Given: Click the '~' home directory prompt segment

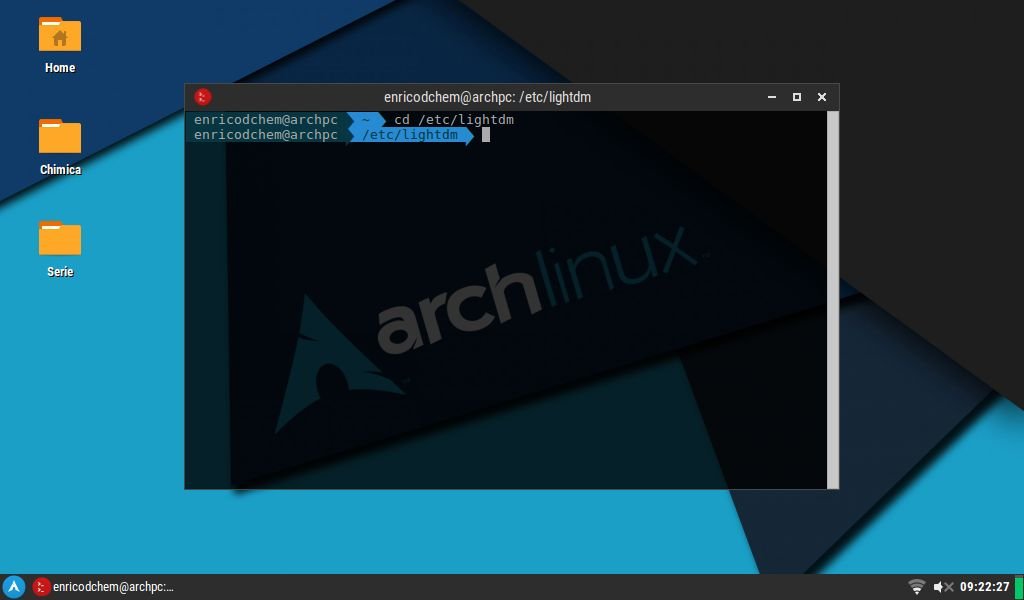Looking at the screenshot, I should 366,120.
